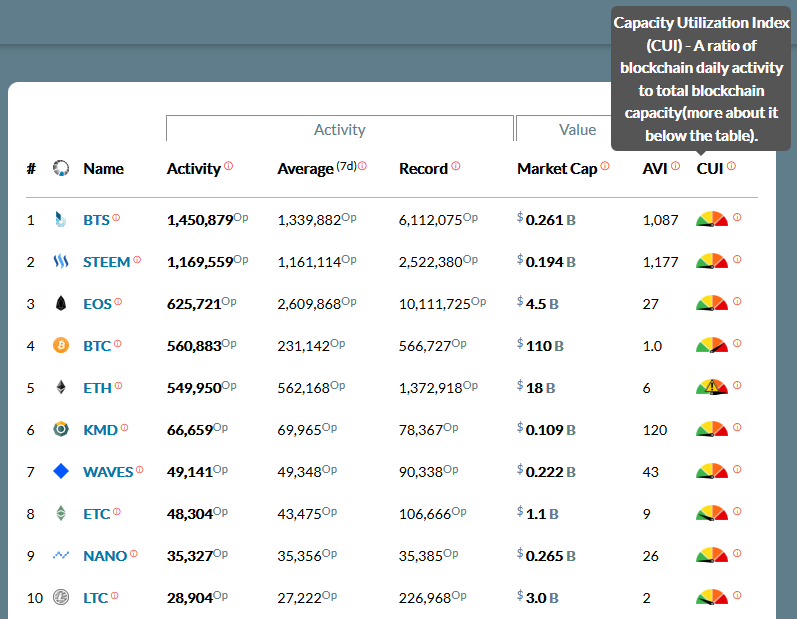Open the ETC coin link
797x619 pixels.
tap(97, 514)
